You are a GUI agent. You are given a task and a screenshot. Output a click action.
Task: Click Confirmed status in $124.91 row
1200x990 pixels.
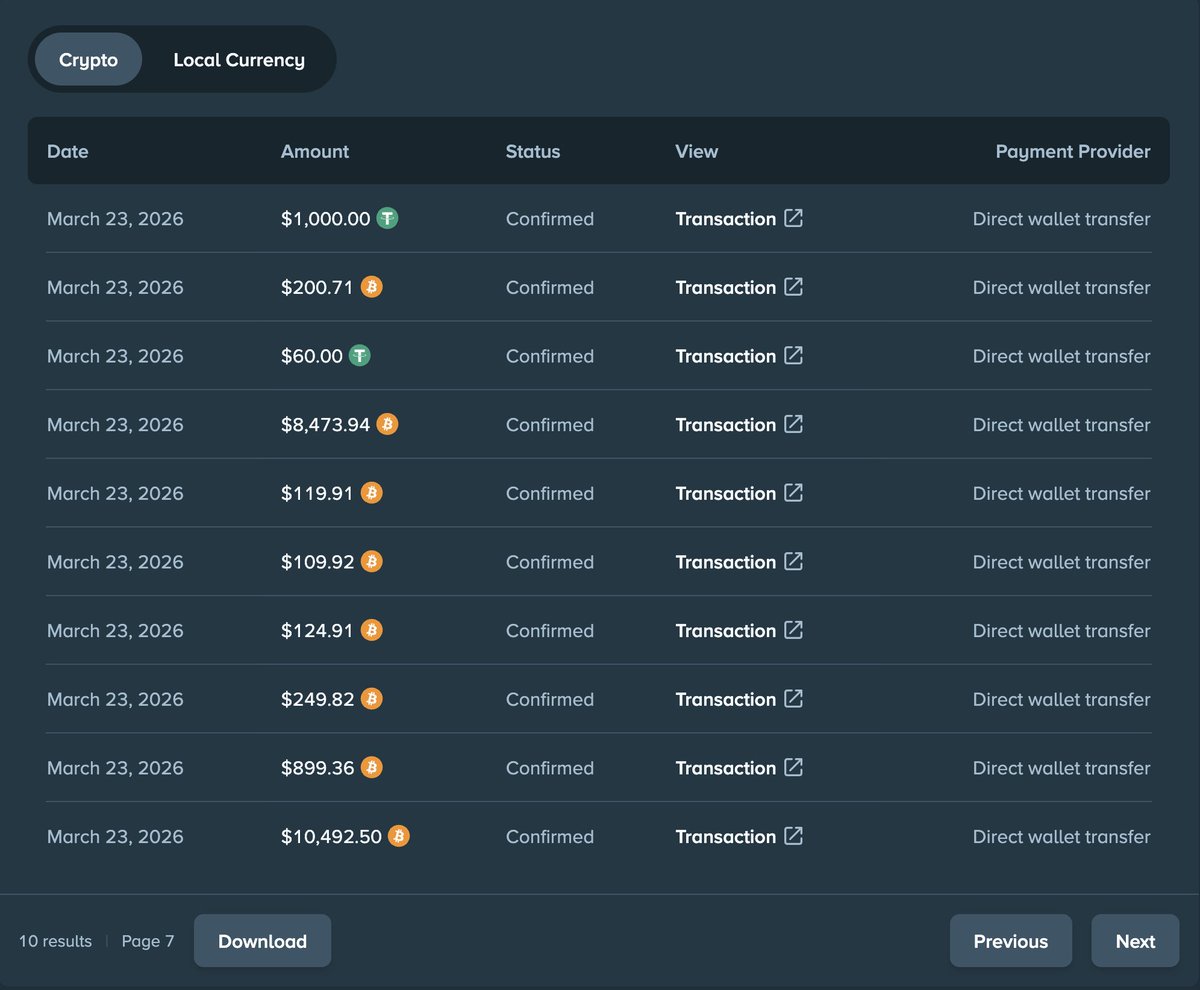pyautogui.click(x=550, y=631)
